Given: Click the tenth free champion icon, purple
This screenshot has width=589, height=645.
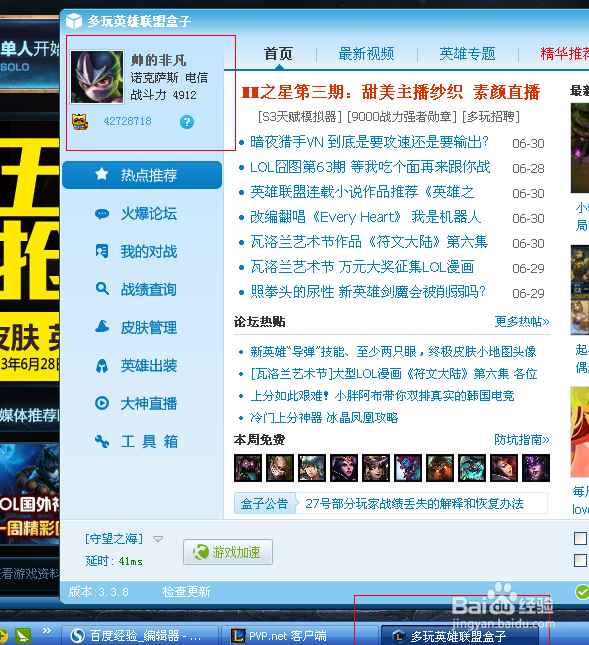Looking at the screenshot, I should (x=536, y=468).
